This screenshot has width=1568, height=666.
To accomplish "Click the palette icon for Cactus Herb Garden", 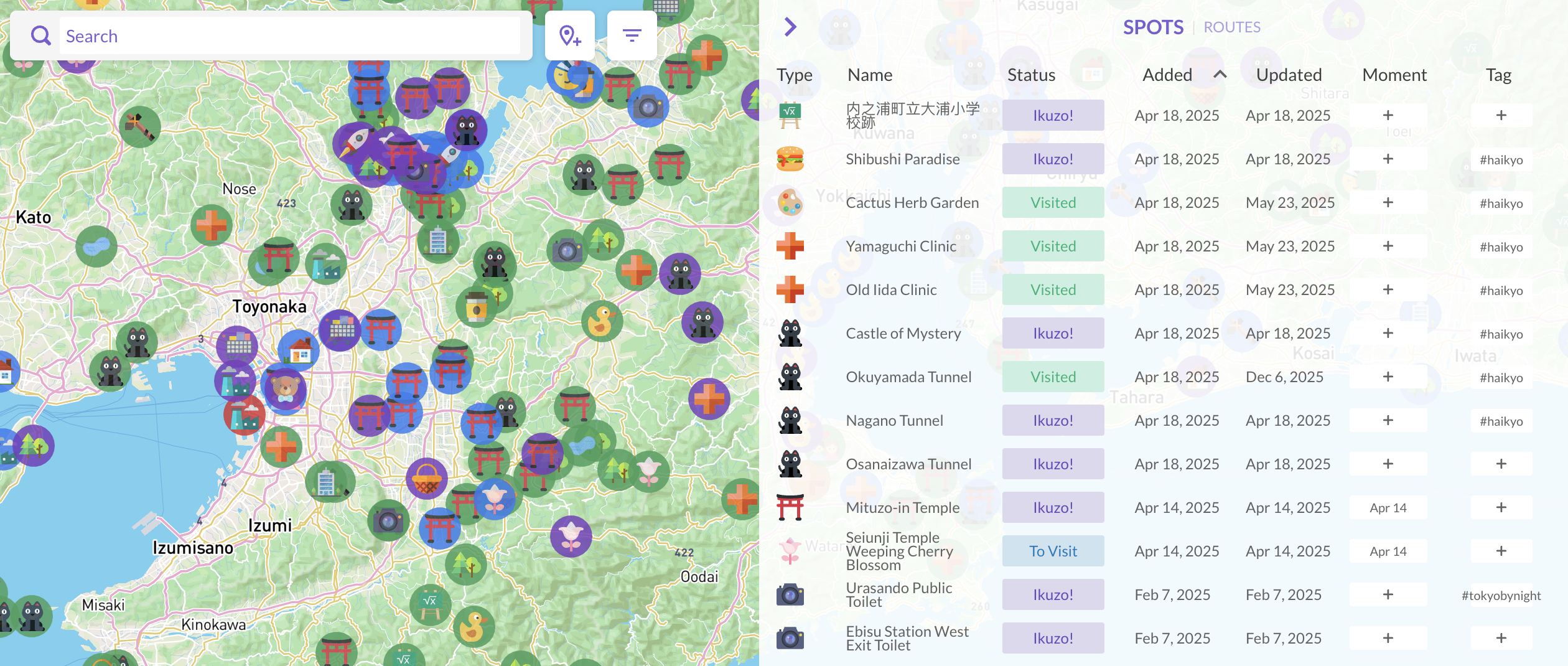I will tap(790, 202).
